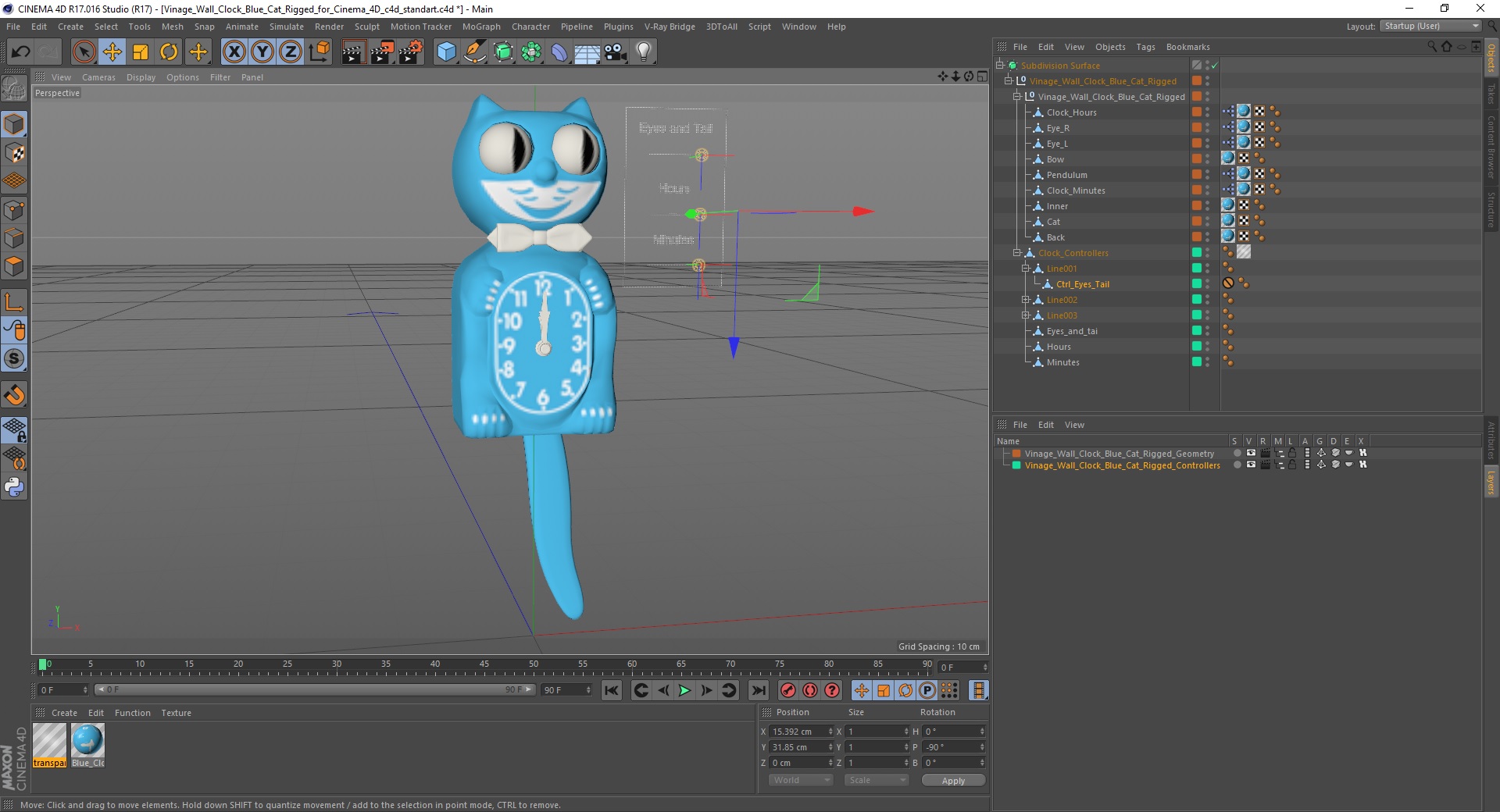This screenshot has height=812, width=1500.
Task: Collapse the top Vinage_Wall_Clock_Blue_Cat_Rigged null
Action: [1008, 80]
